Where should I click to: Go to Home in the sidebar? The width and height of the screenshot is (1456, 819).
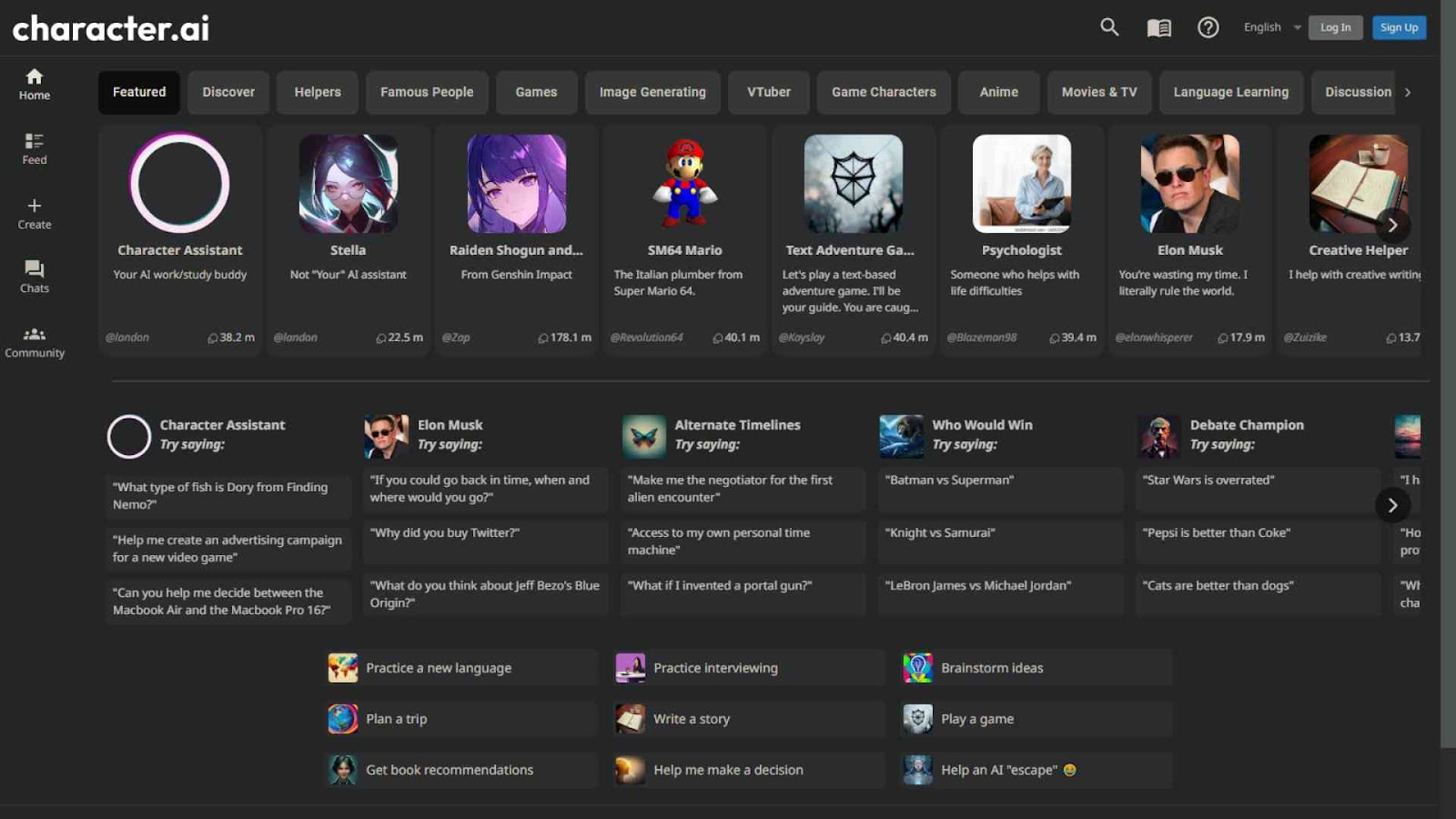[35, 85]
